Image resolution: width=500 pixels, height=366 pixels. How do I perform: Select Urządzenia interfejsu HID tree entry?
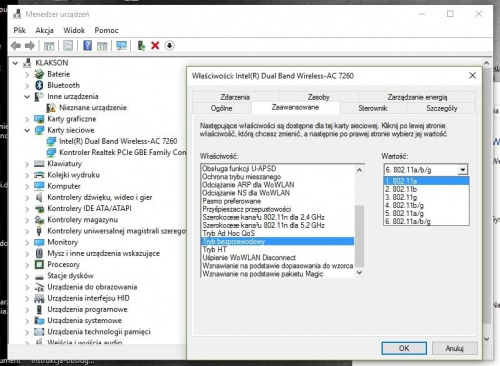click(x=88, y=298)
